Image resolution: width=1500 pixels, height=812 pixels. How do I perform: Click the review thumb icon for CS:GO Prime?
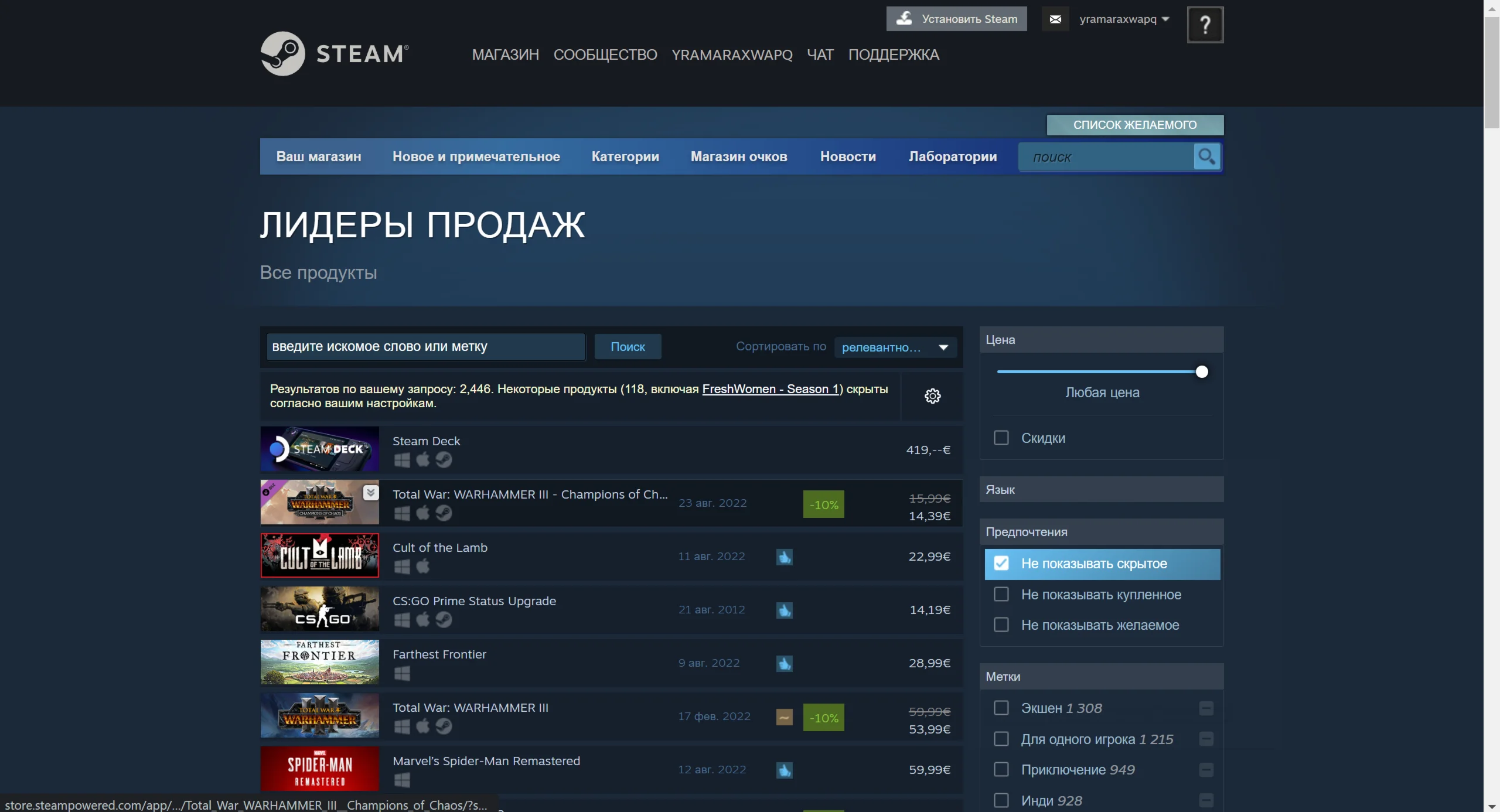click(x=785, y=610)
